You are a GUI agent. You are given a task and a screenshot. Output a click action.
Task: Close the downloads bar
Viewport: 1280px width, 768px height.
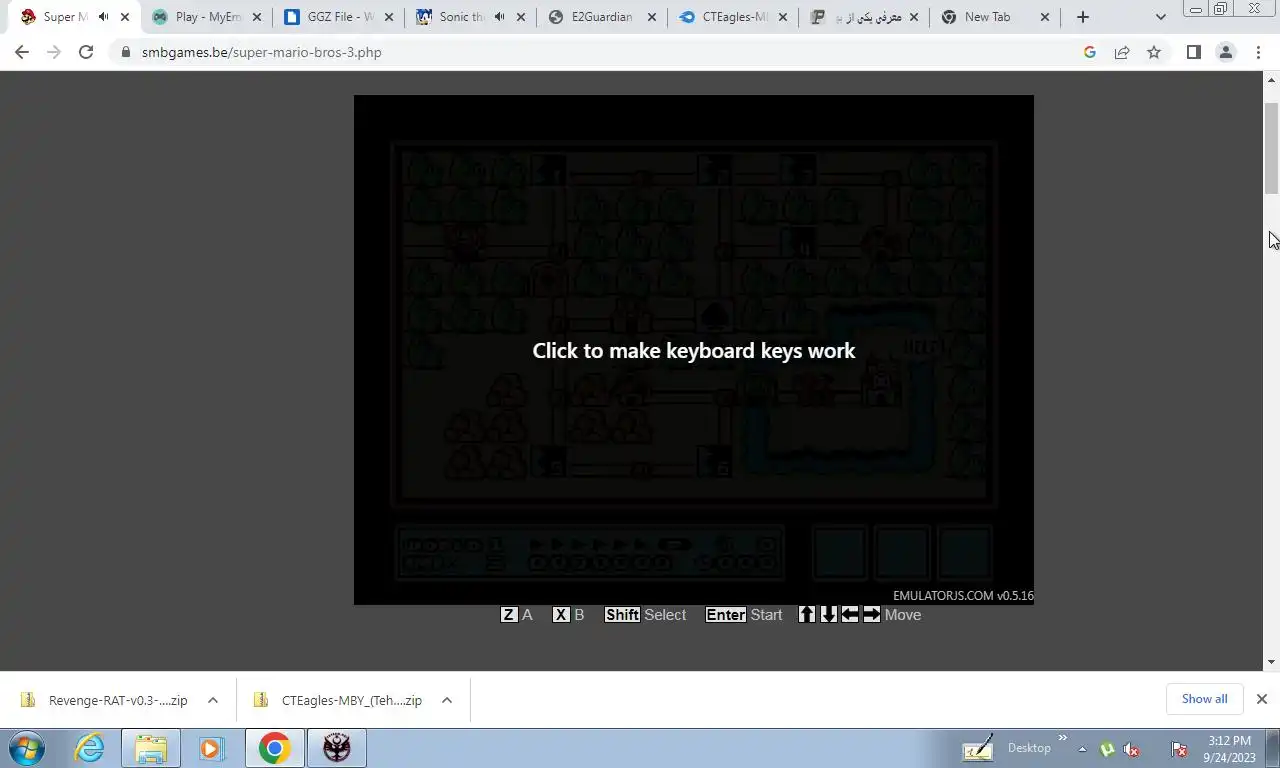tap(1262, 699)
